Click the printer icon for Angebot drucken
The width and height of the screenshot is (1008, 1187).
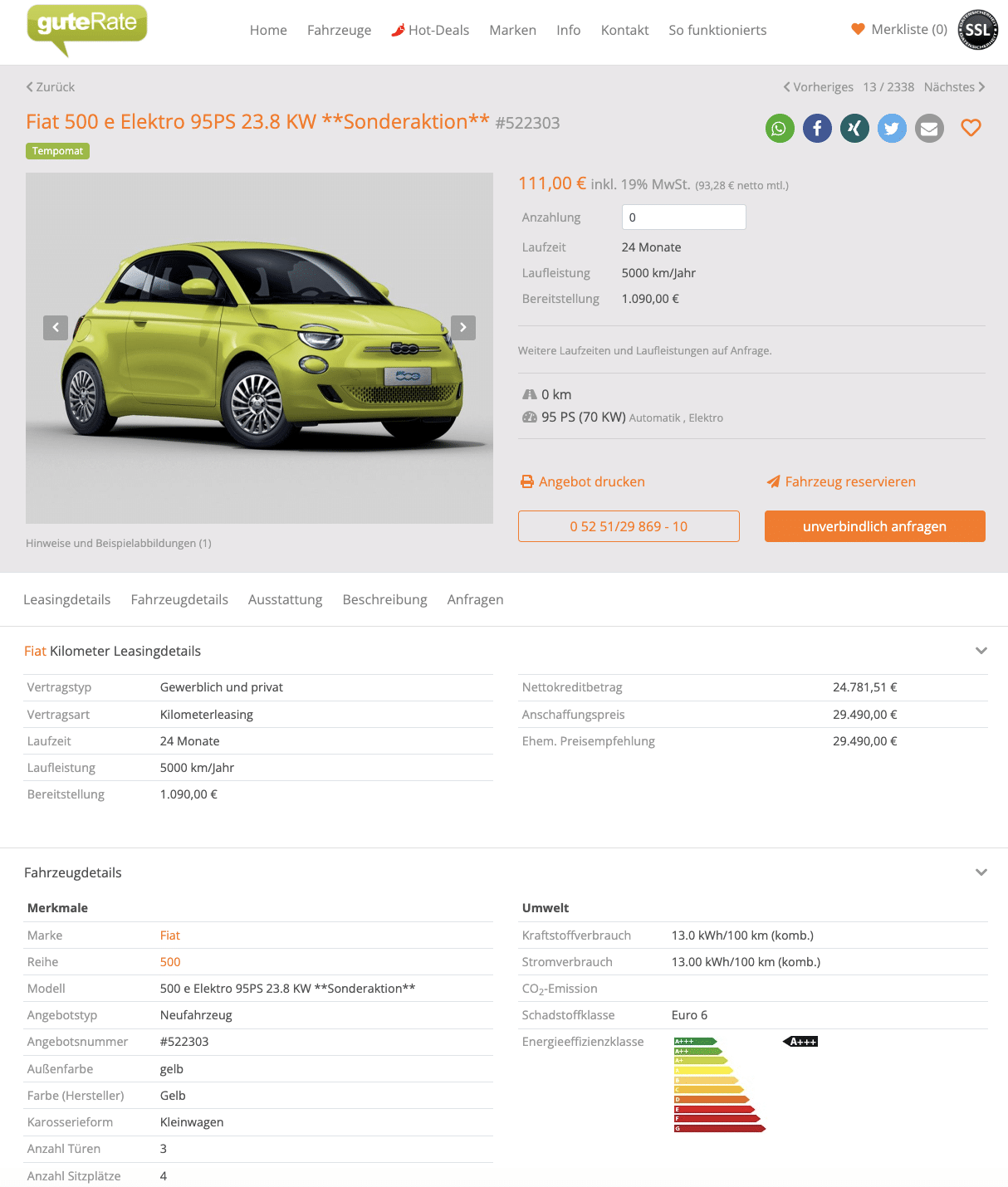click(527, 481)
